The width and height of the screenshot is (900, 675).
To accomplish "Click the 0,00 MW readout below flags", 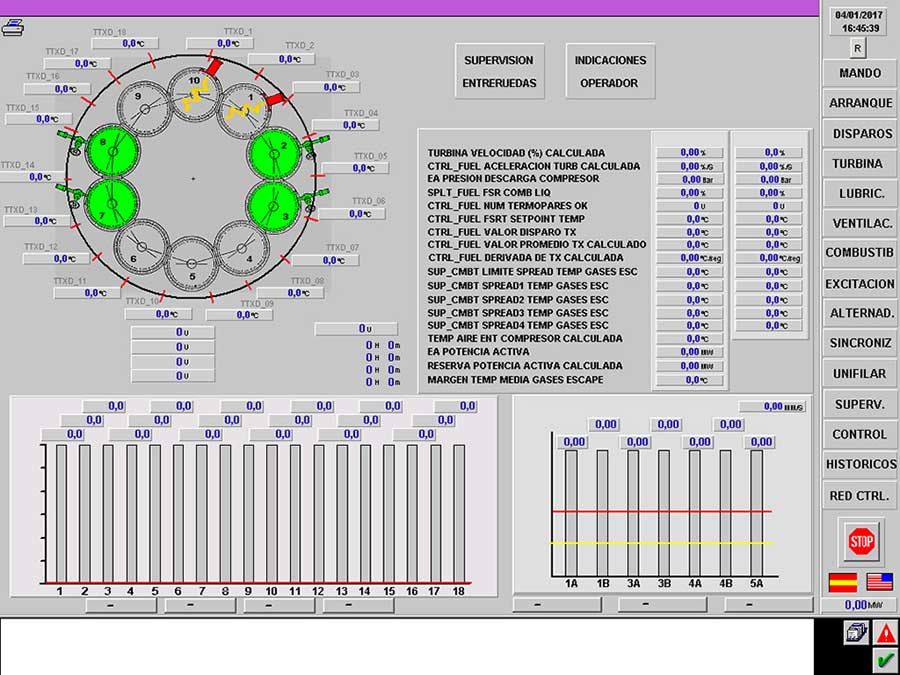I will tap(859, 605).
